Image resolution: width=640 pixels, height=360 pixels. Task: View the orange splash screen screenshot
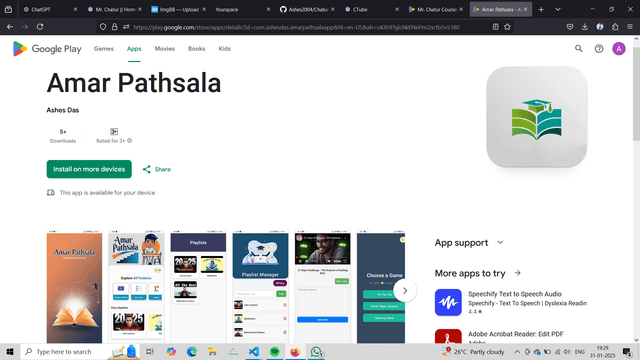tap(74, 286)
